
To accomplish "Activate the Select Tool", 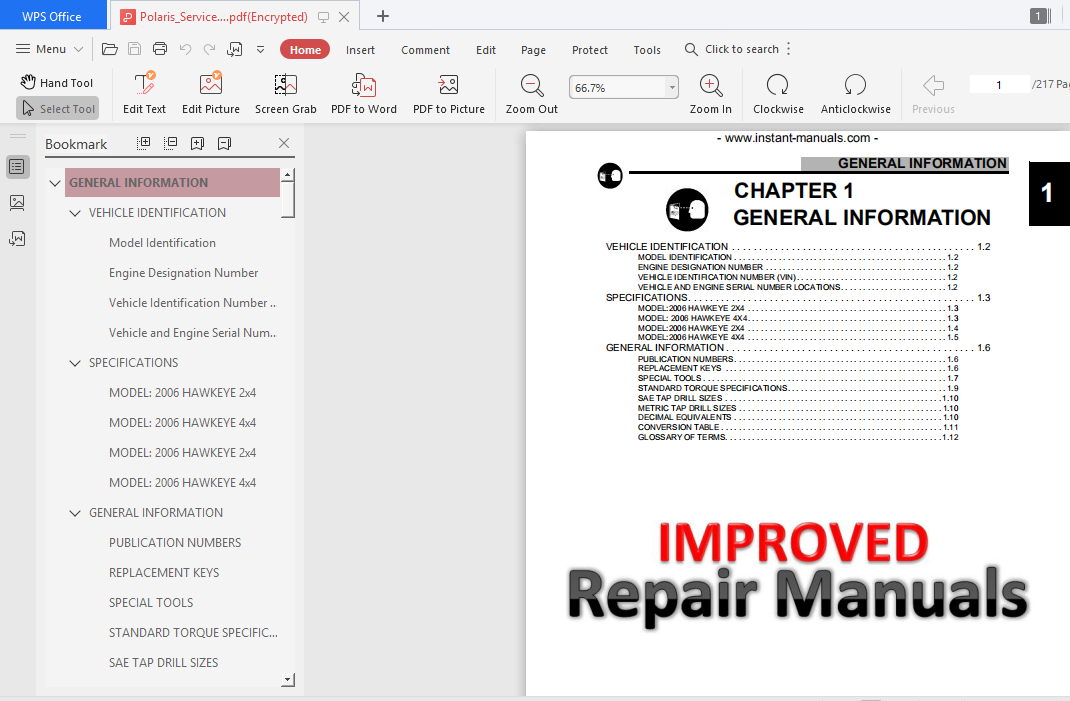I will coord(57,109).
